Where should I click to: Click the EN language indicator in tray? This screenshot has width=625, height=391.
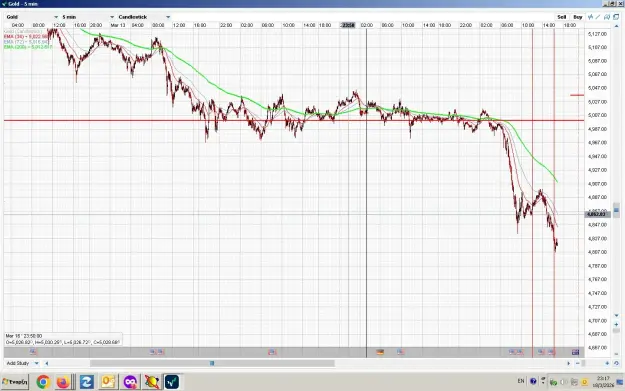point(521,381)
